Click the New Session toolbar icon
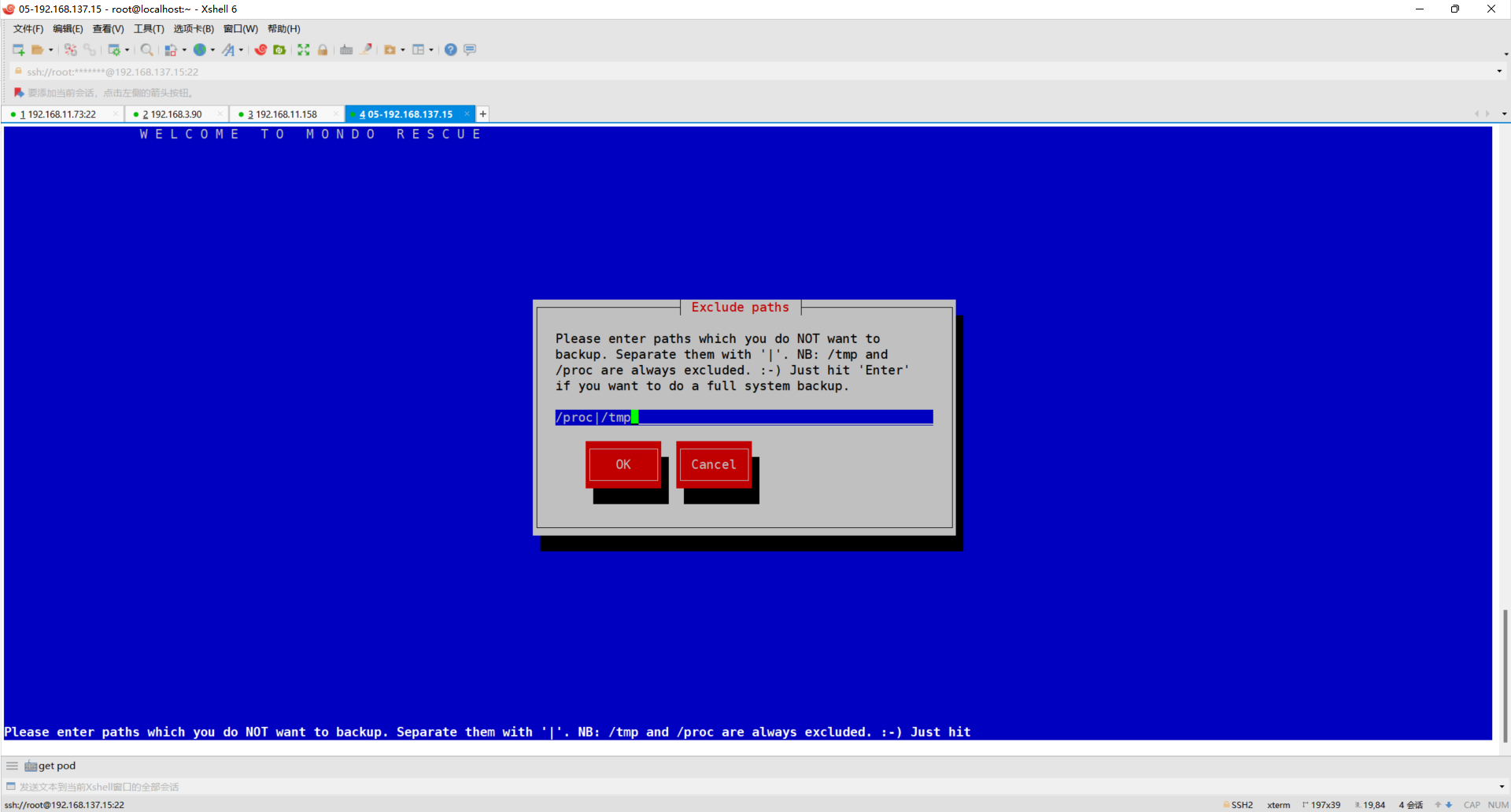1511x812 pixels. point(18,50)
